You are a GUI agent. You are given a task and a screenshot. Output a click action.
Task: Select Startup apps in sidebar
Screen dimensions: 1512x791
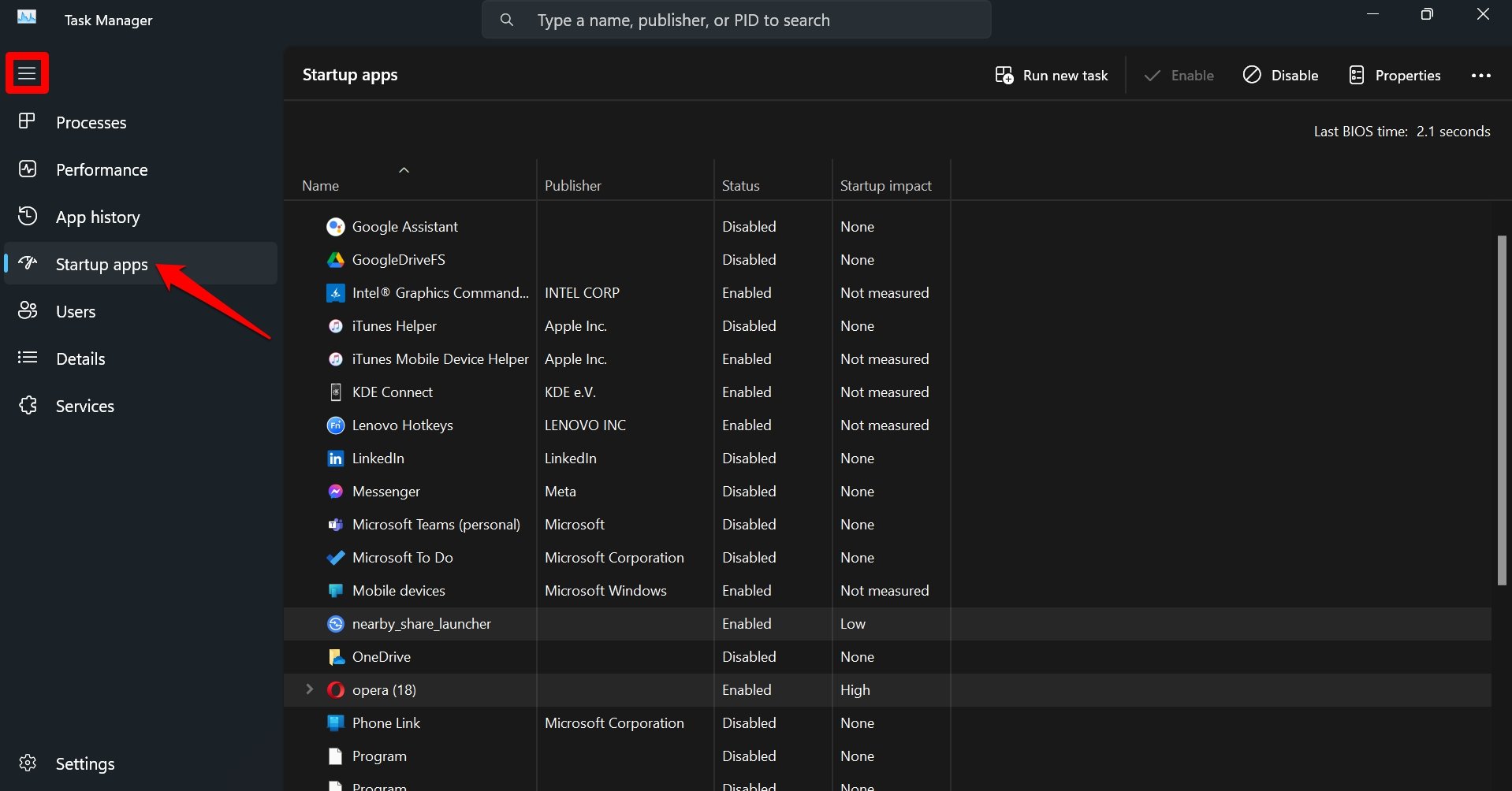coord(140,264)
